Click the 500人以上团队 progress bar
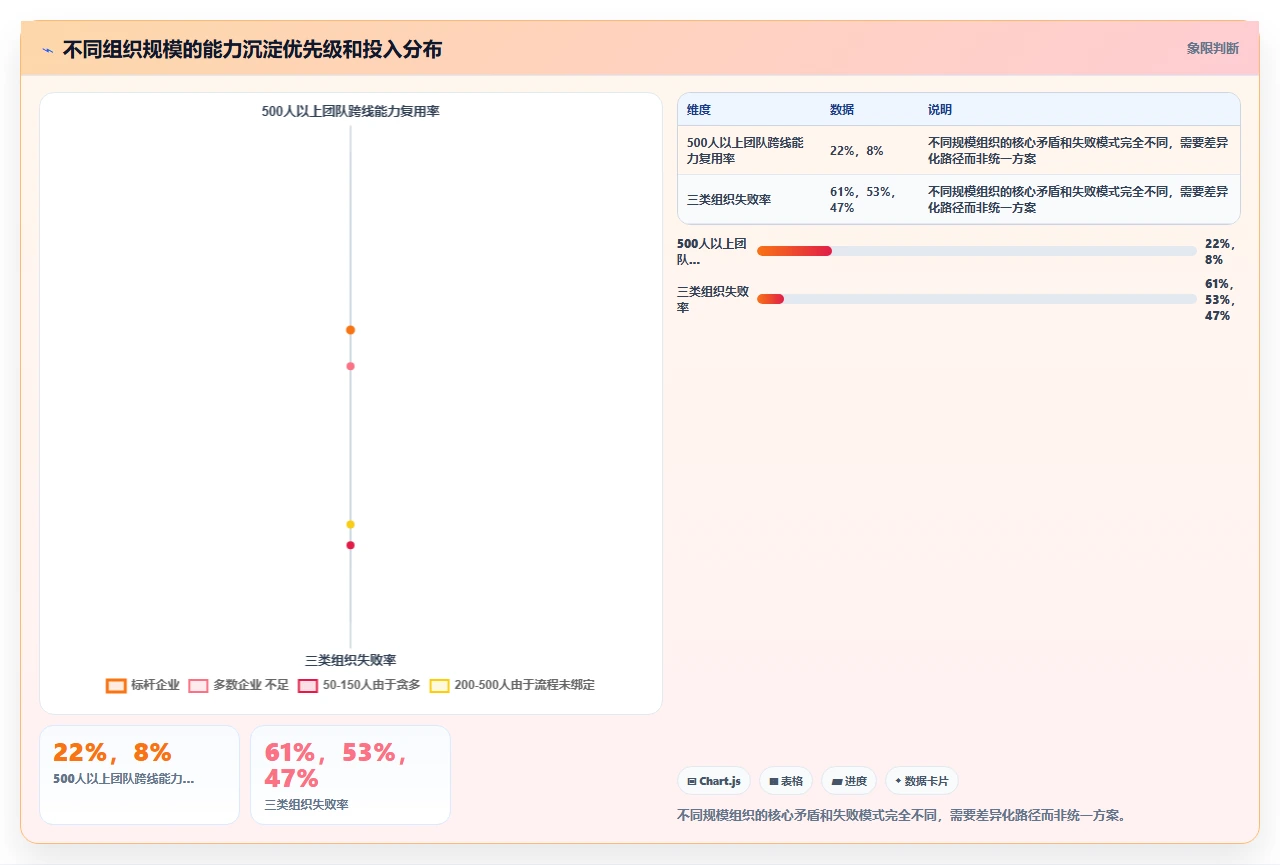The image size is (1280, 865). pyautogui.click(x=976, y=251)
